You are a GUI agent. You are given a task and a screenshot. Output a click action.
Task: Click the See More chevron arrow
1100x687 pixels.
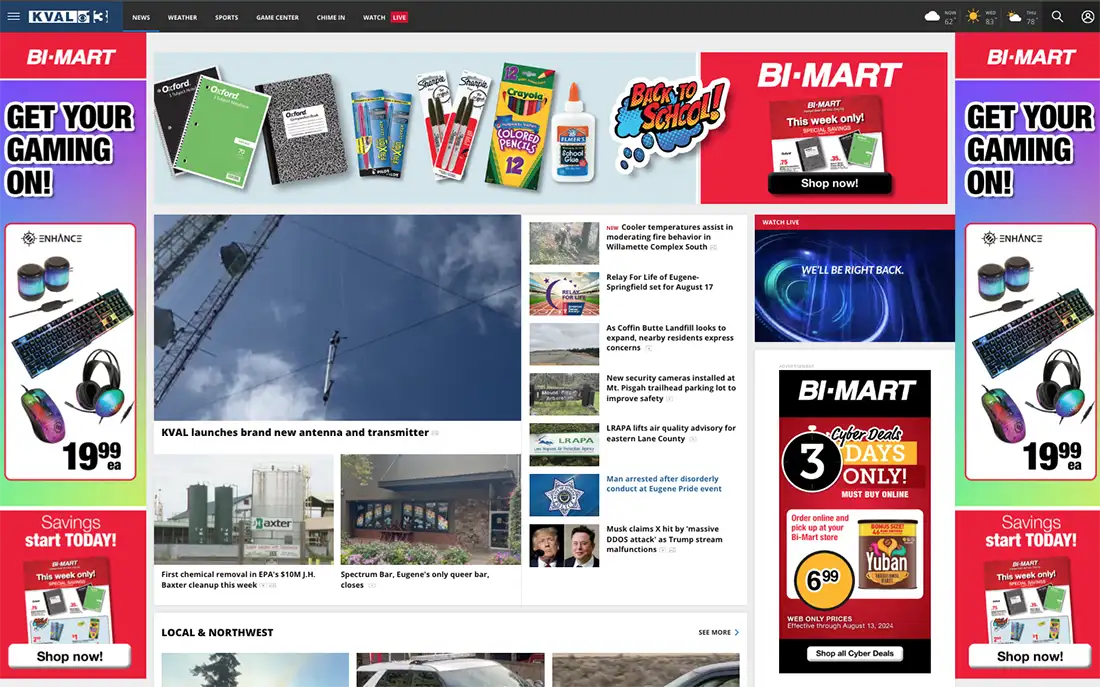(737, 632)
